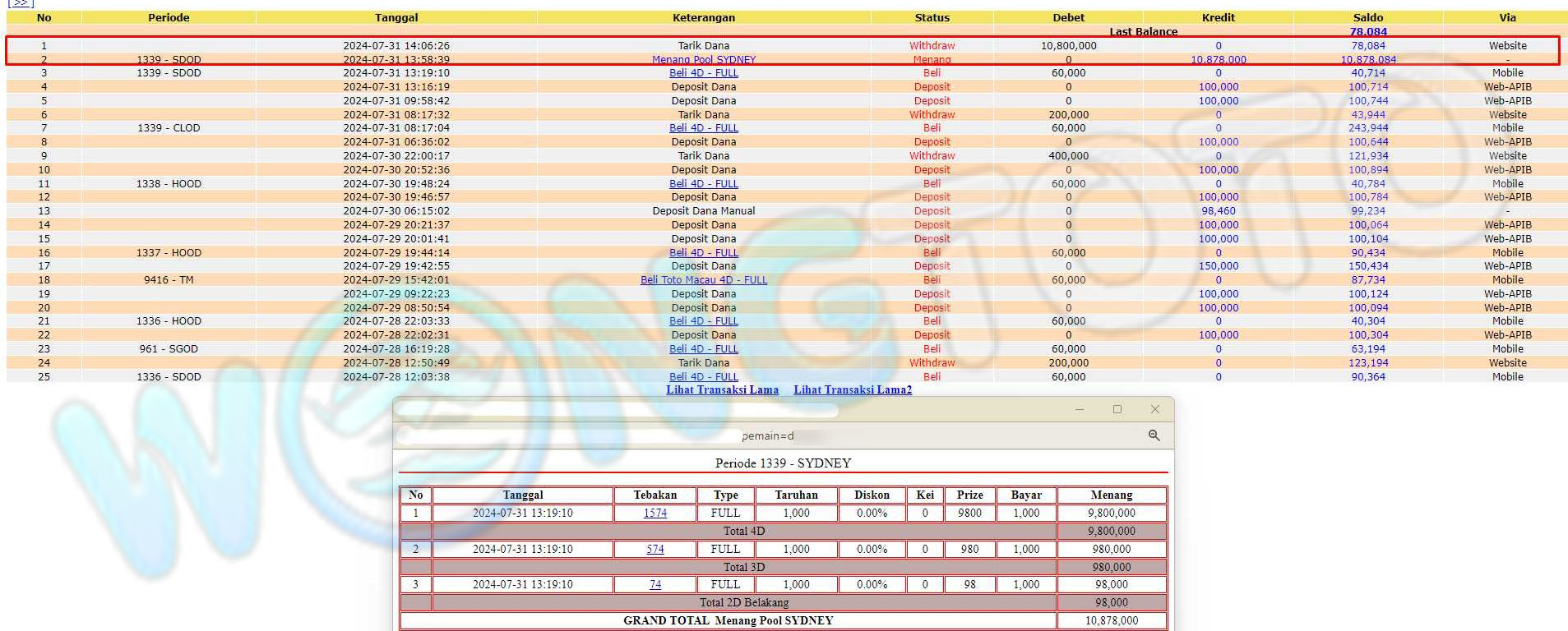Open Beli 4D - FULL for 961 - SGOD
Image resolution: width=1568 pixels, height=631 pixels.
pos(703,349)
